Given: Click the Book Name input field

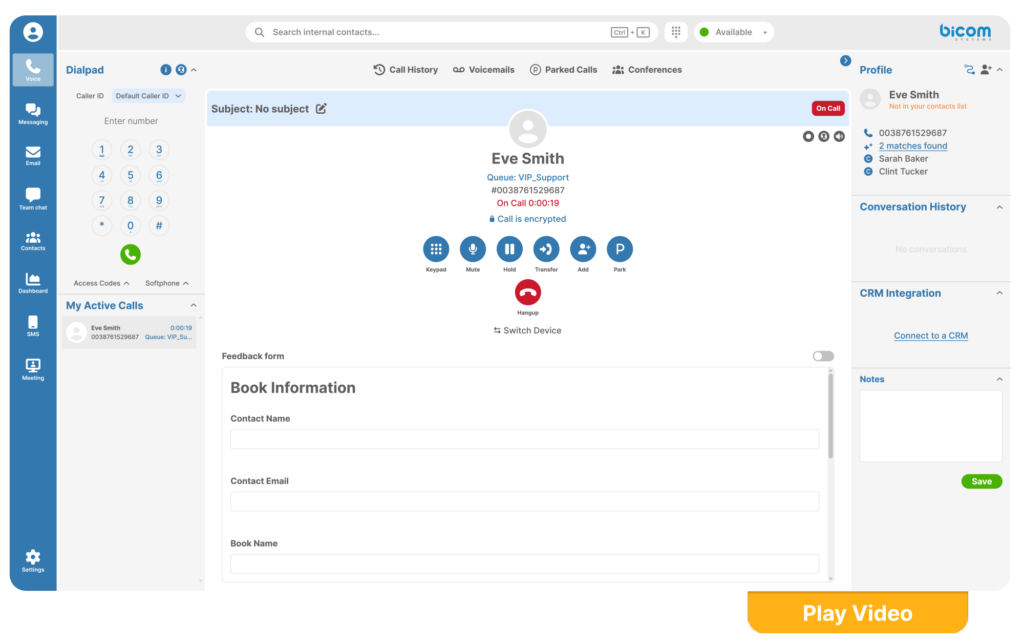Looking at the screenshot, I should [x=524, y=563].
